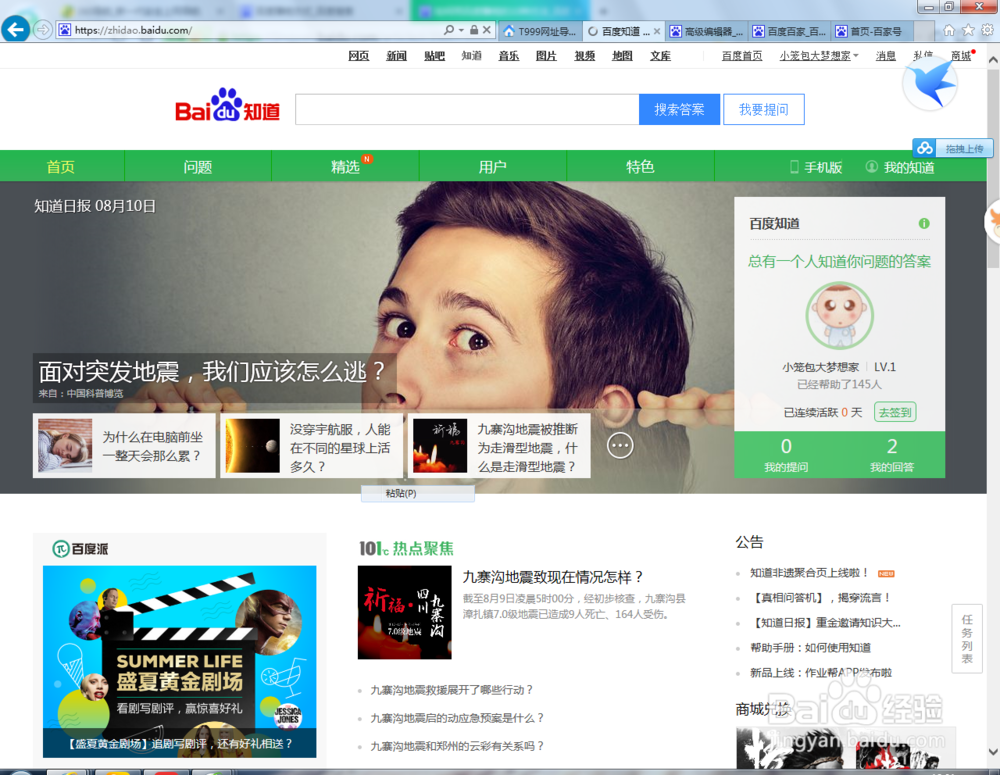
Task: Open card 没穿宇航服，人能在不同的星球上活多久？
Action: [312, 445]
